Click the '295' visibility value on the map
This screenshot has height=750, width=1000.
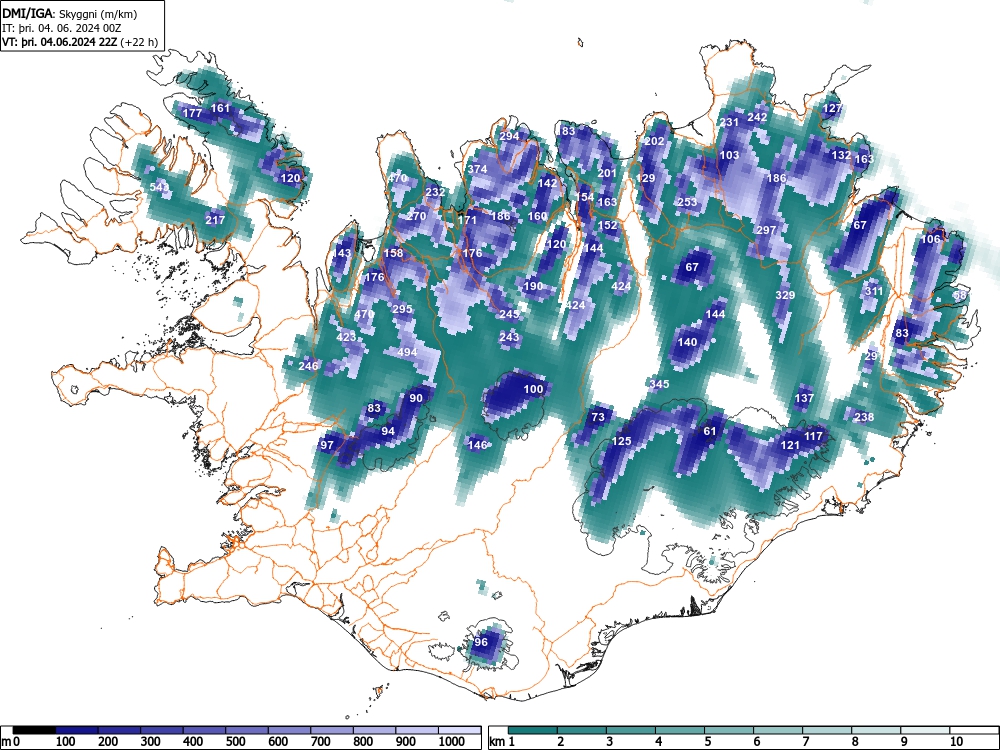tap(402, 309)
